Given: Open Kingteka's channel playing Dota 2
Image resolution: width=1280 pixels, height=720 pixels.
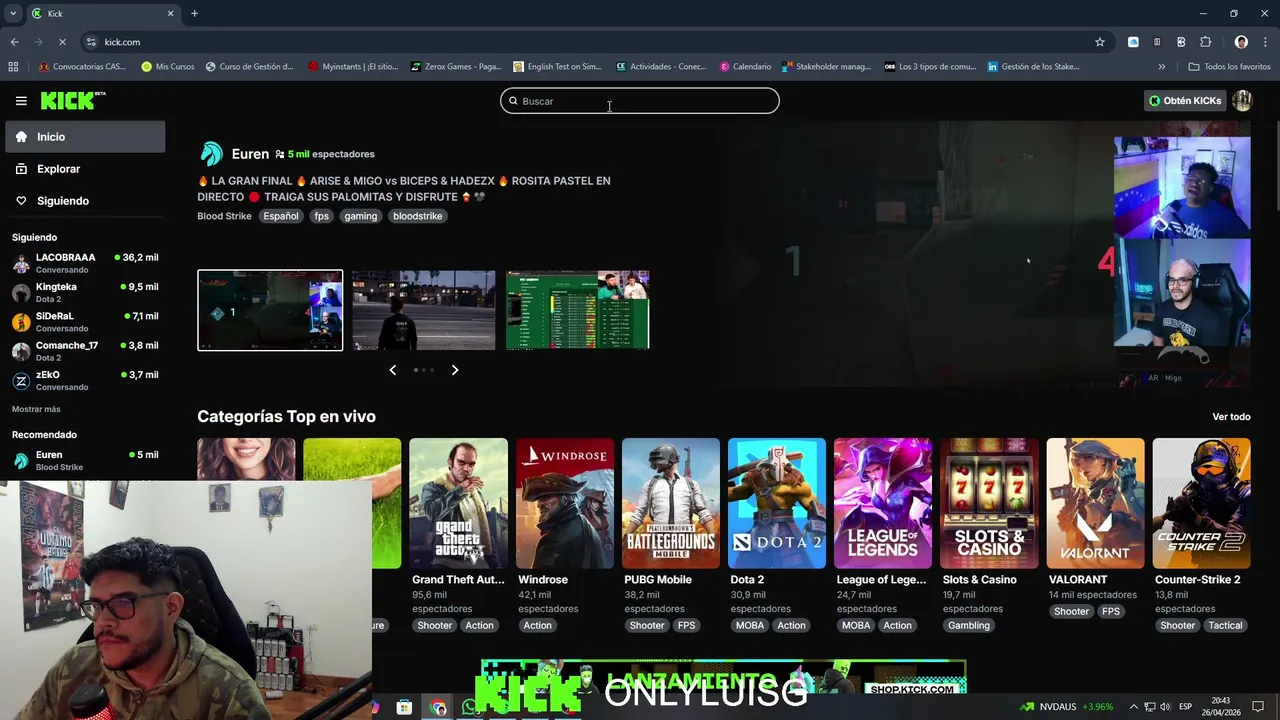Looking at the screenshot, I should (x=85, y=292).
